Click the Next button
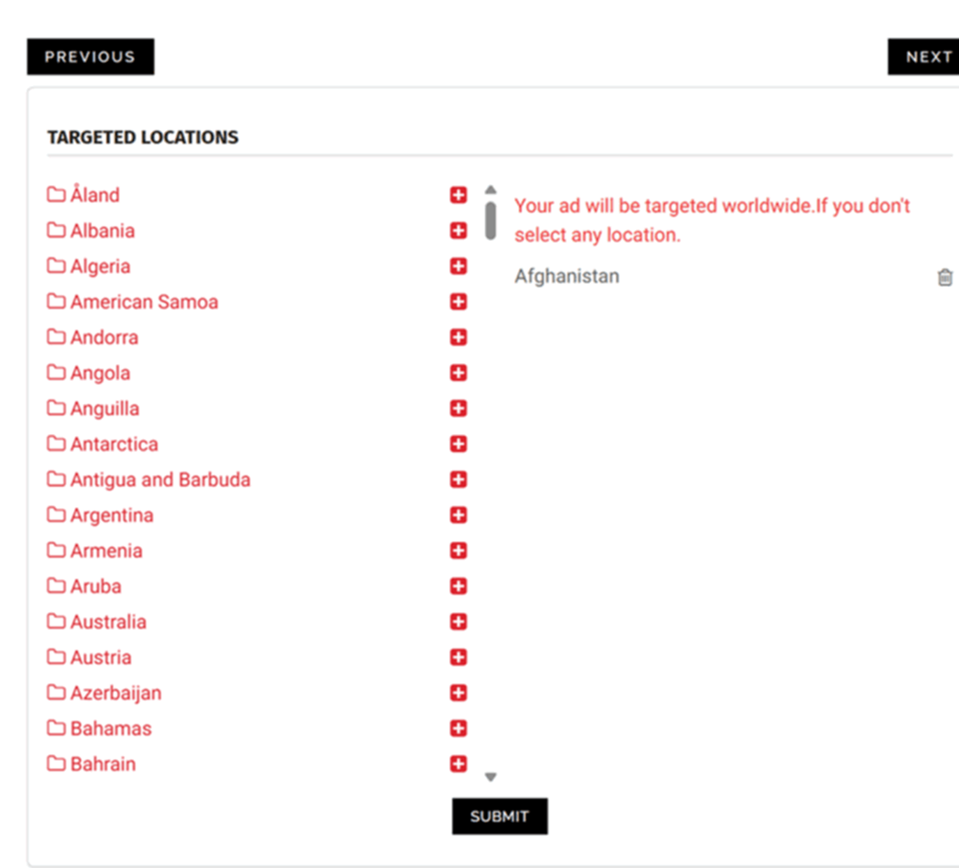 (926, 57)
